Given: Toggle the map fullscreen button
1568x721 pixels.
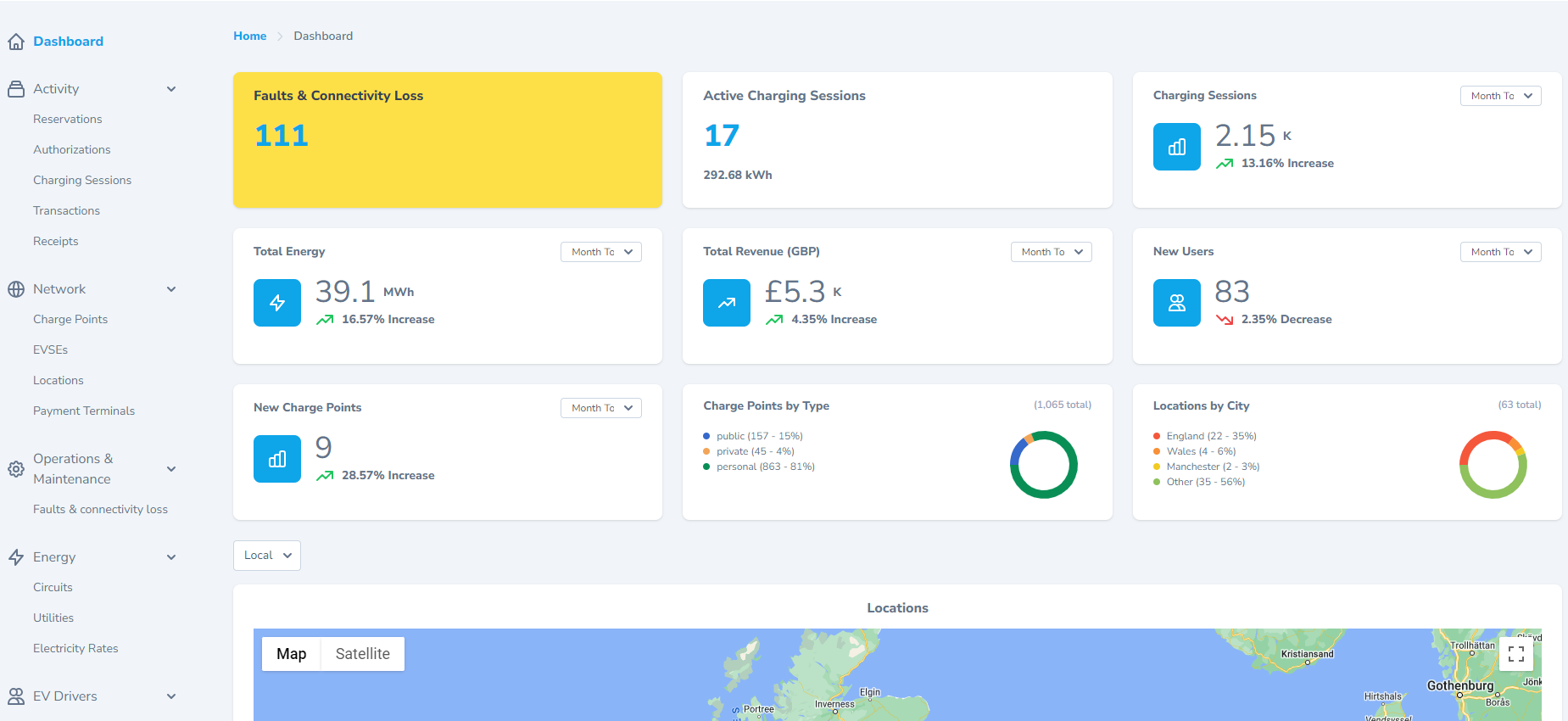Looking at the screenshot, I should [1515, 654].
